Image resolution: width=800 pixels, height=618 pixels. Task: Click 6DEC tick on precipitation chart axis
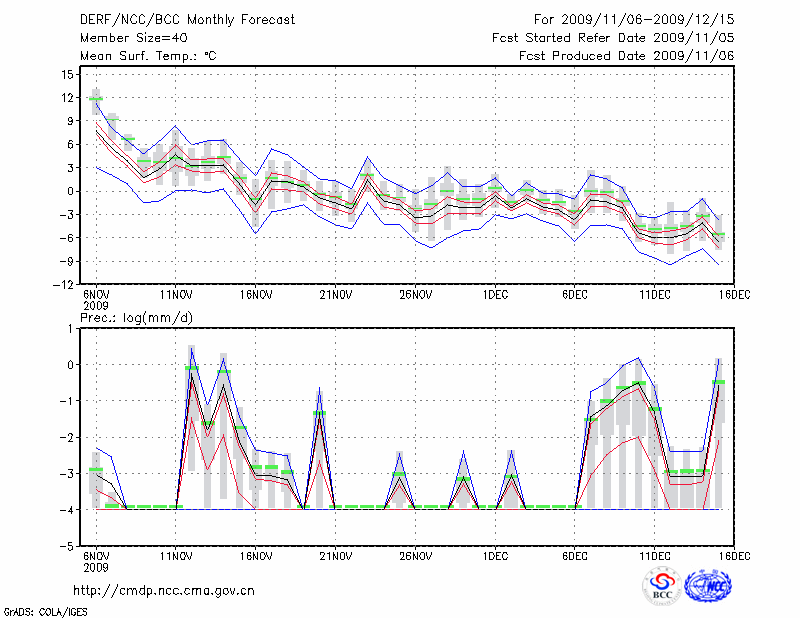(x=575, y=557)
